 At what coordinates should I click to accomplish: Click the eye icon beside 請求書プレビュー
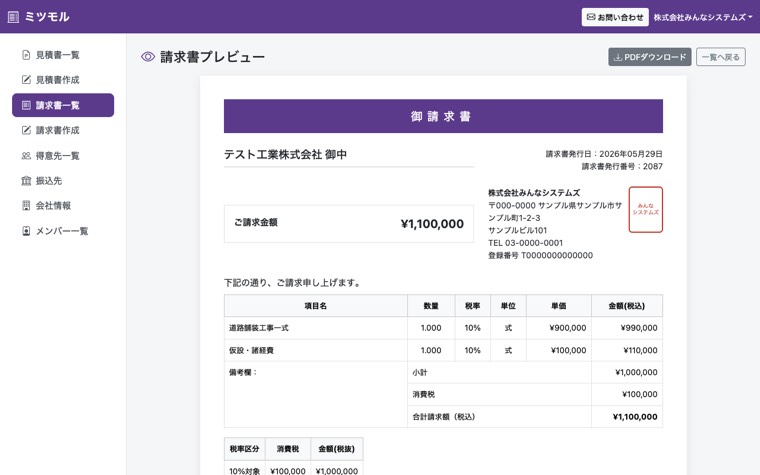pos(148,57)
